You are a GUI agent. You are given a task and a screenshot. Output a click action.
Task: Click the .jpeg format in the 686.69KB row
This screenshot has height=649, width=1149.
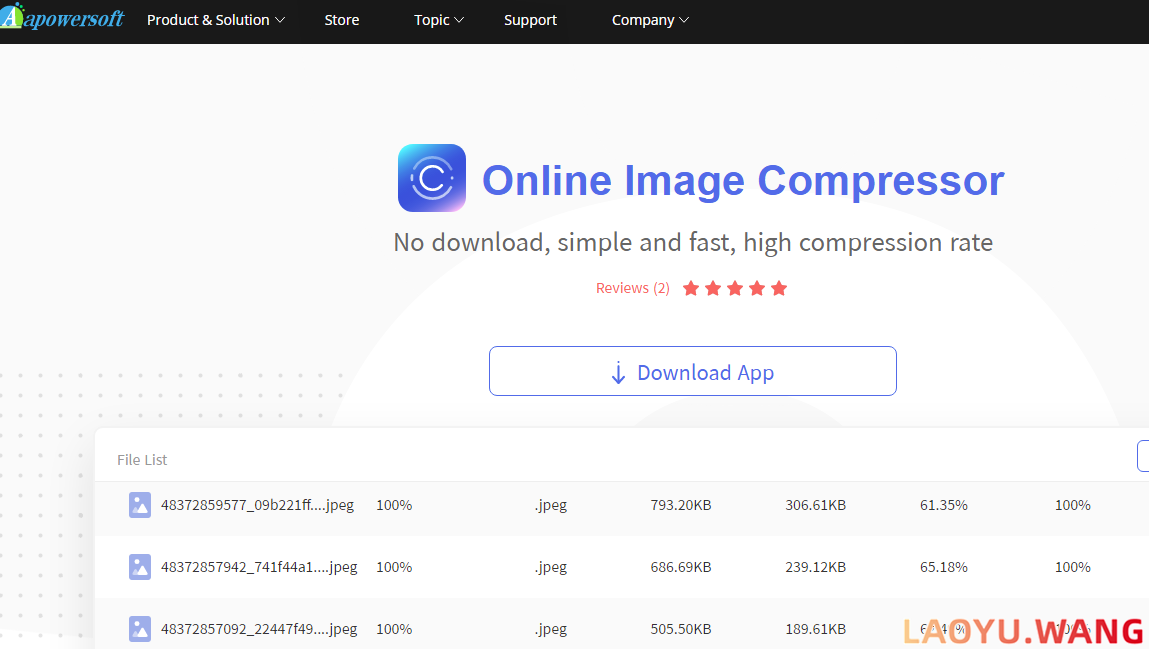tap(550, 568)
